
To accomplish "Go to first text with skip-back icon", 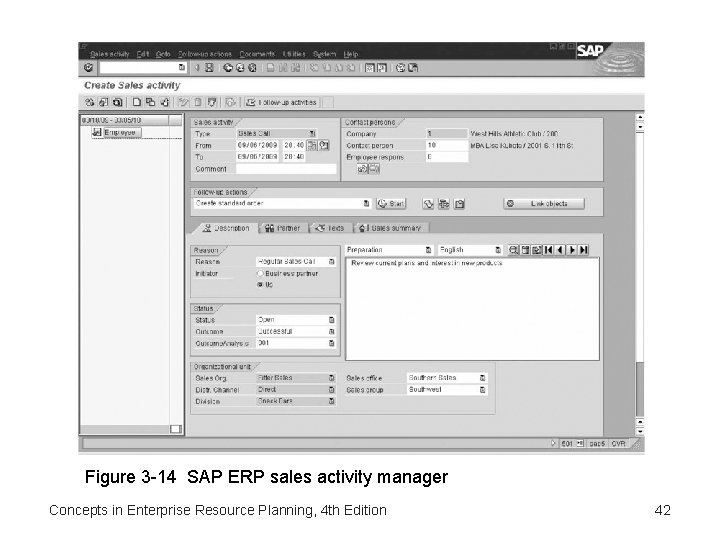I will coord(548,250).
